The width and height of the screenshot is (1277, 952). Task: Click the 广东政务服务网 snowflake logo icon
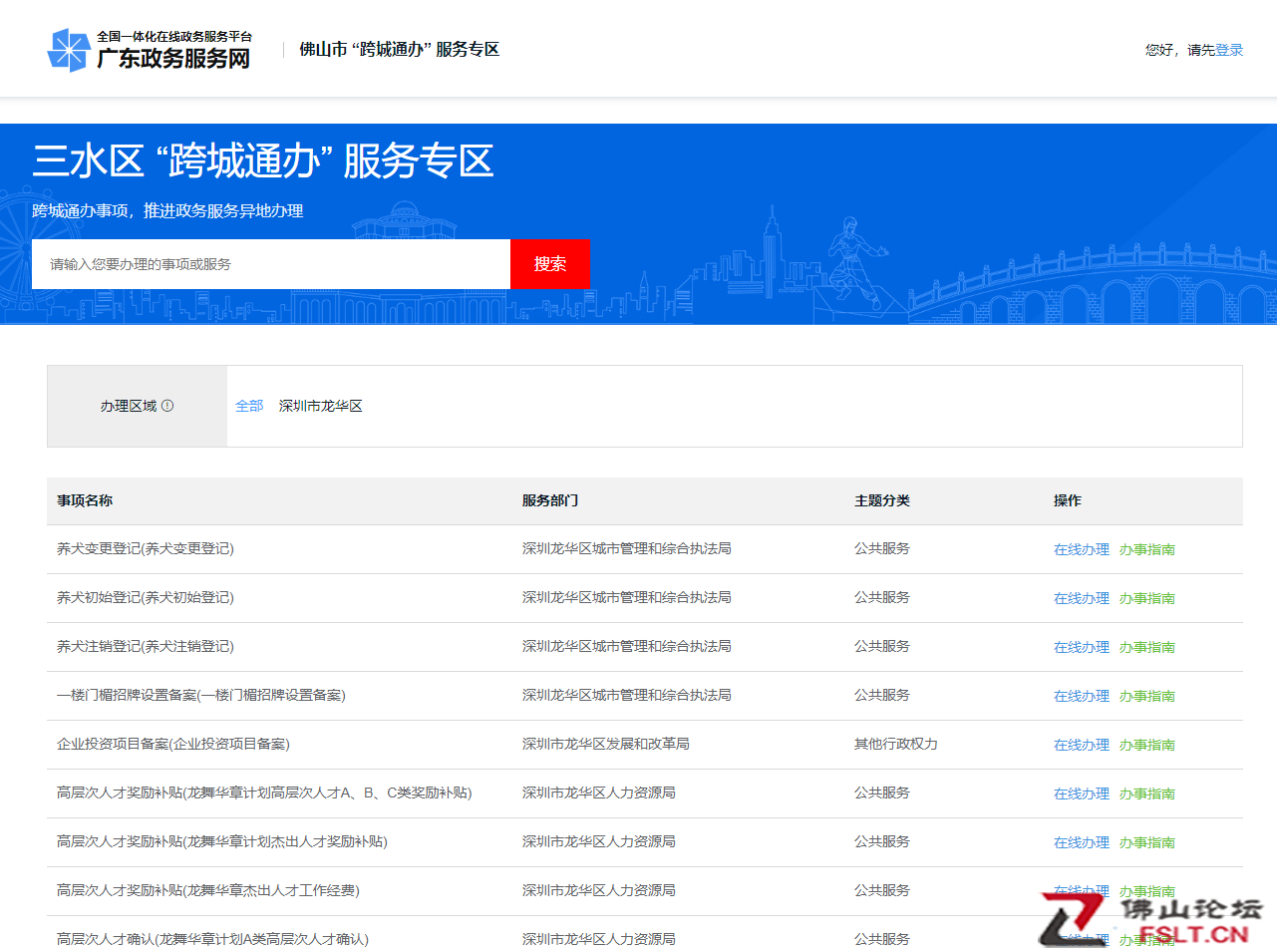pyautogui.click(x=69, y=48)
